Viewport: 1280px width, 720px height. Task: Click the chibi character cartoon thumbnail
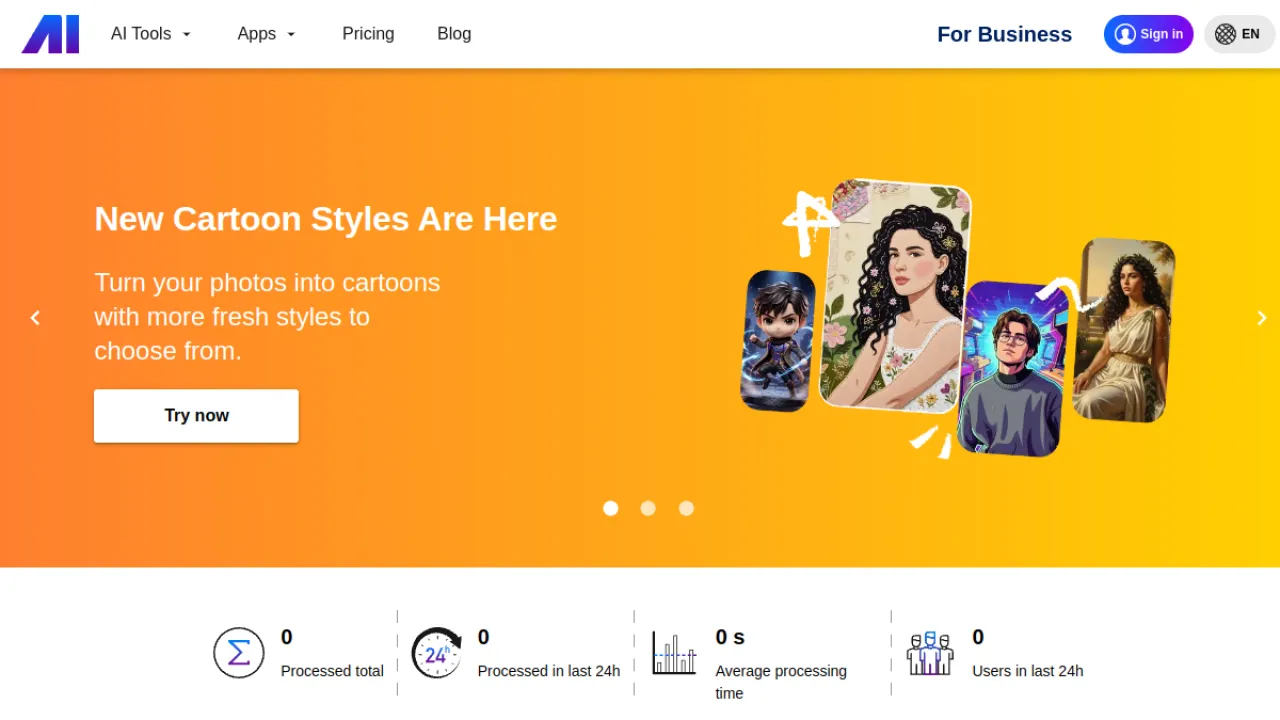click(x=778, y=341)
